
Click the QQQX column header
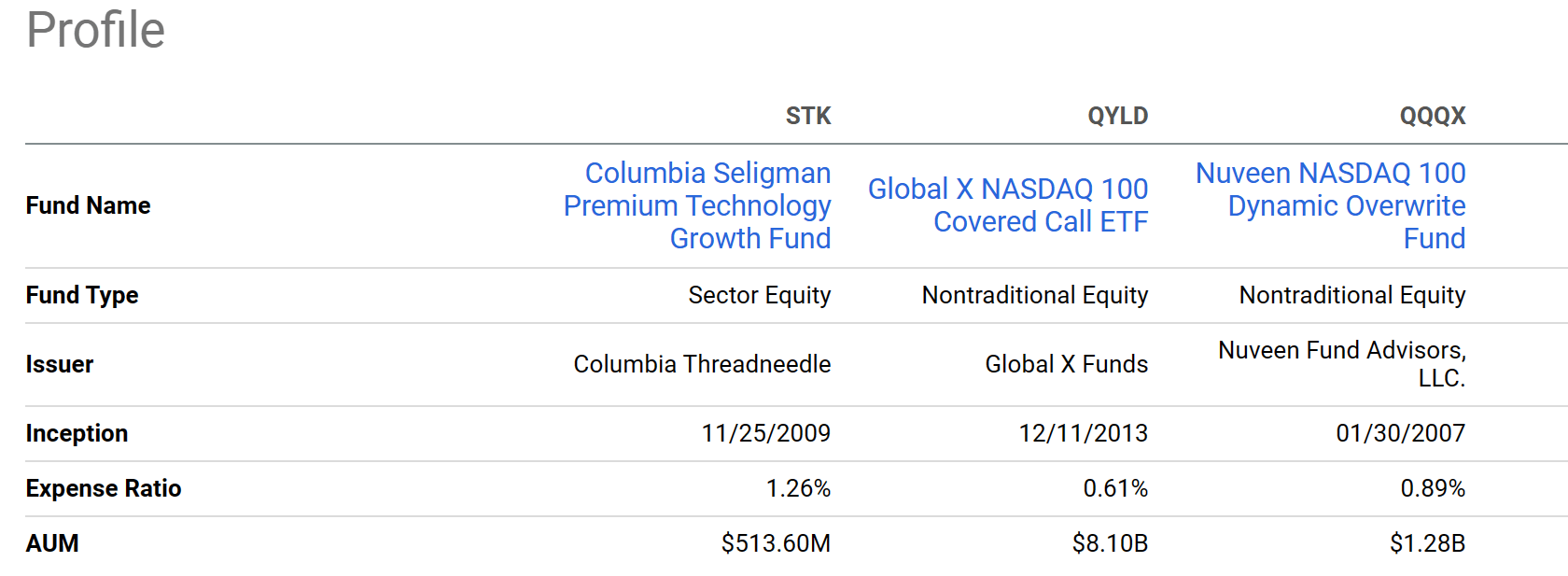(x=1432, y=116)
